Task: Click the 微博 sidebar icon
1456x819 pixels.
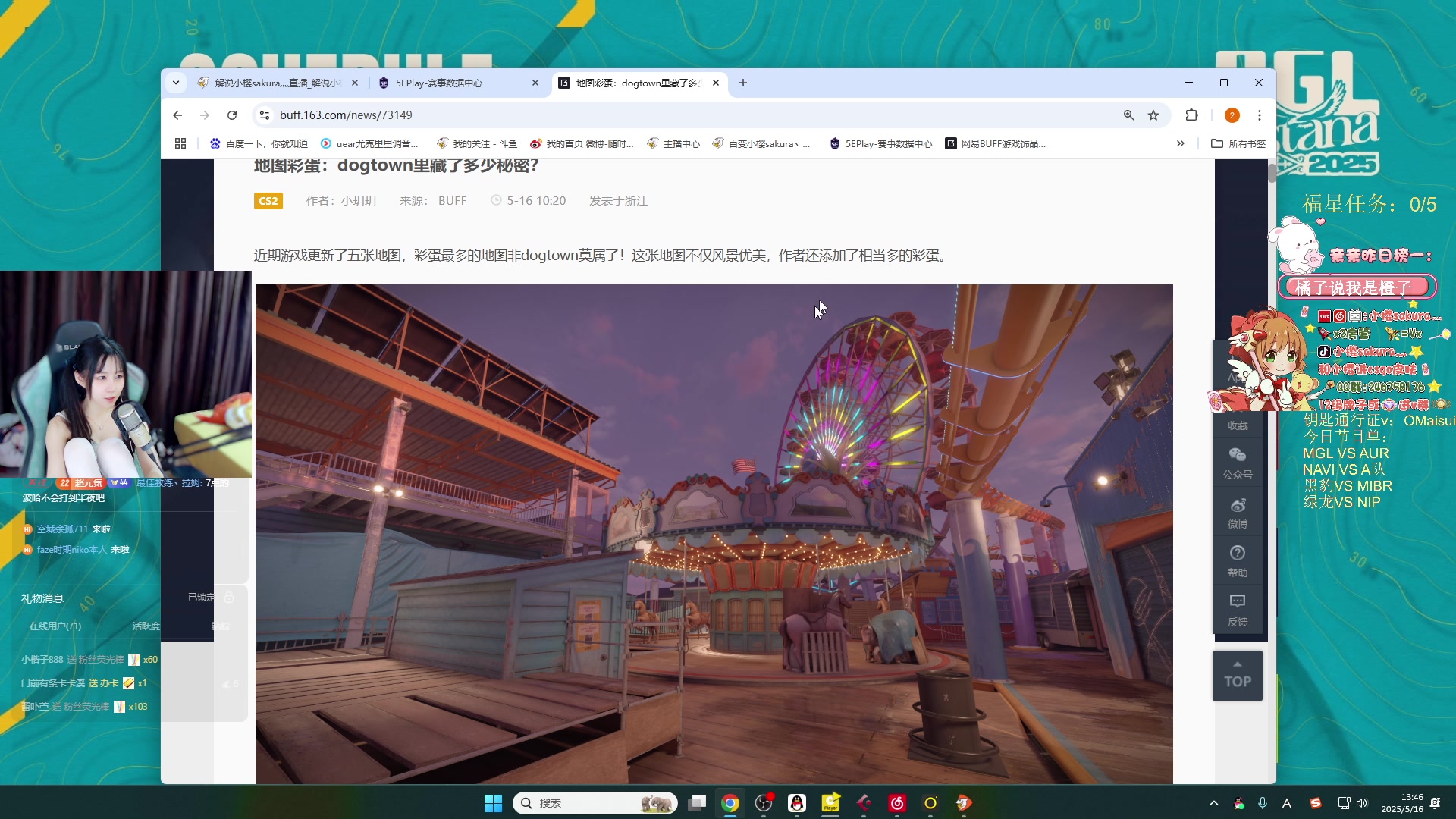Action: (x=1237, y=513)
